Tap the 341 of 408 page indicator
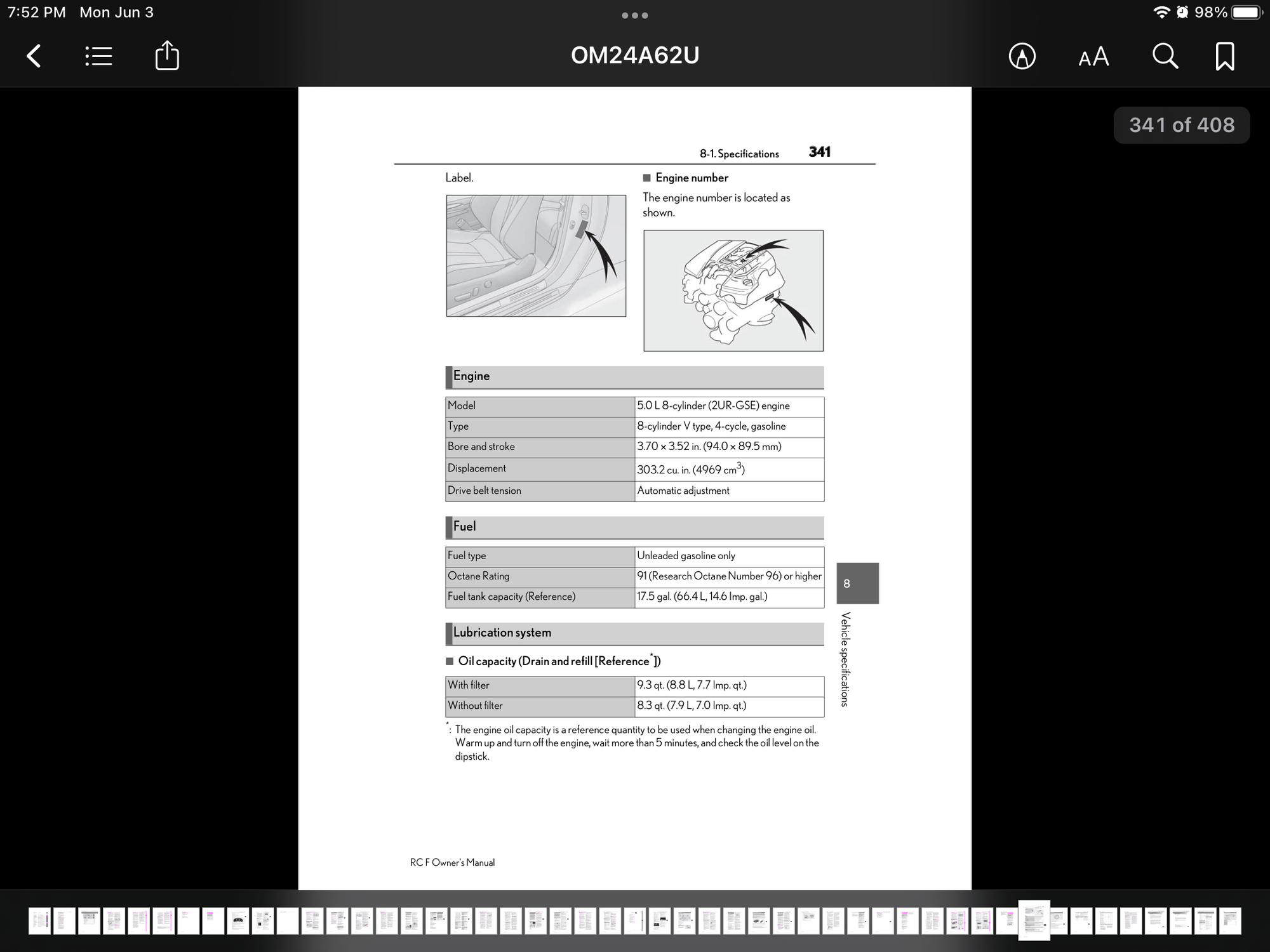 click(1181, 125)
